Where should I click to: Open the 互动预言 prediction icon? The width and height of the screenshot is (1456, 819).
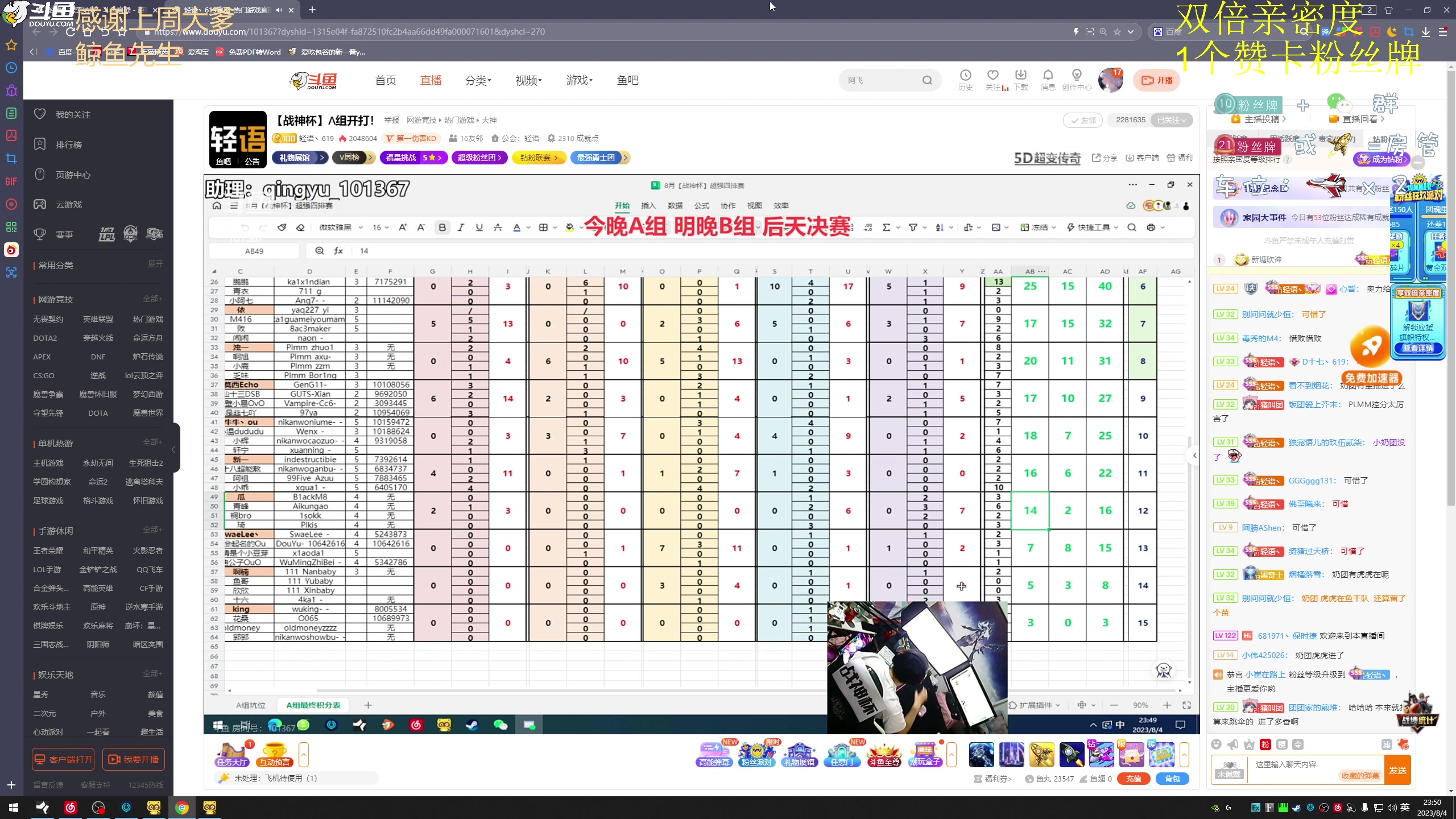click(x=274, y=755)
